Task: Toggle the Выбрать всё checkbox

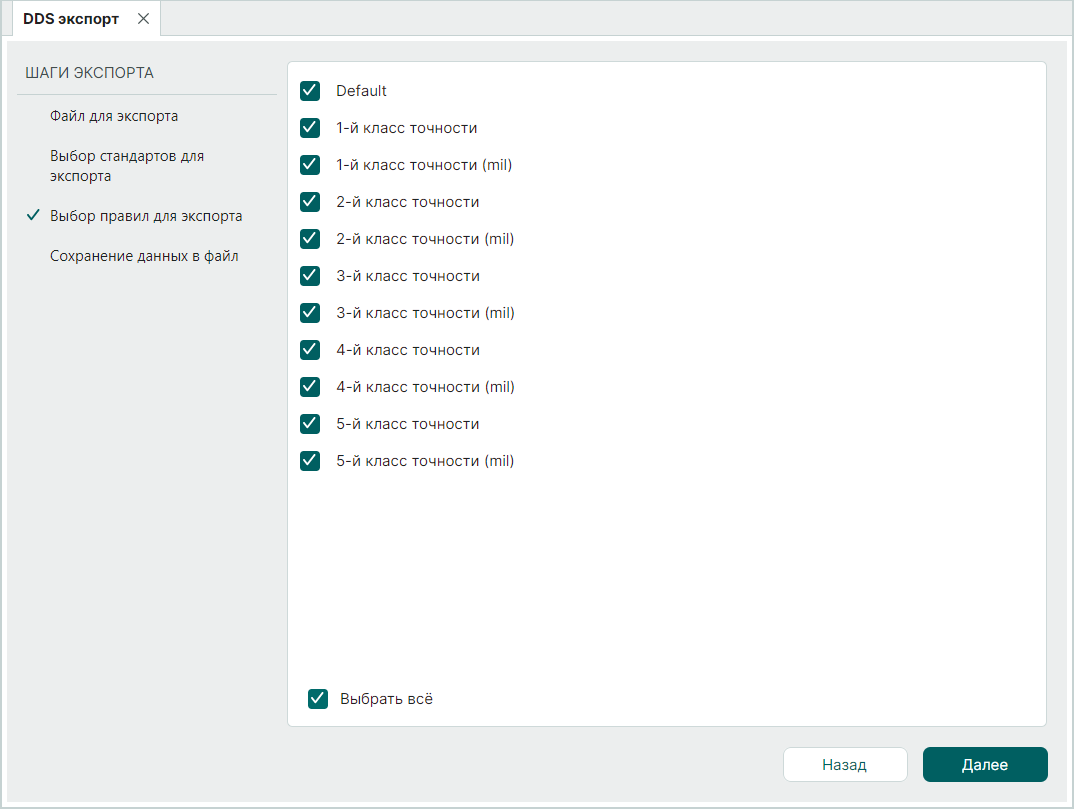Action: point(318,699)
